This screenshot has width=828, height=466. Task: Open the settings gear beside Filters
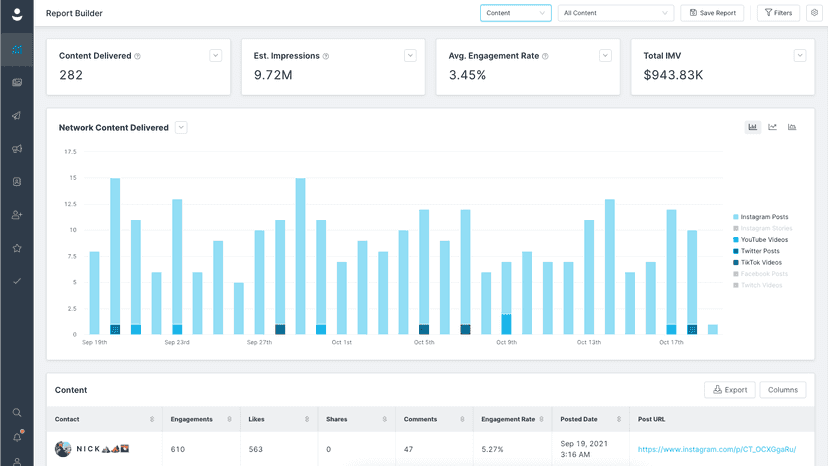(x=814, y=13)
